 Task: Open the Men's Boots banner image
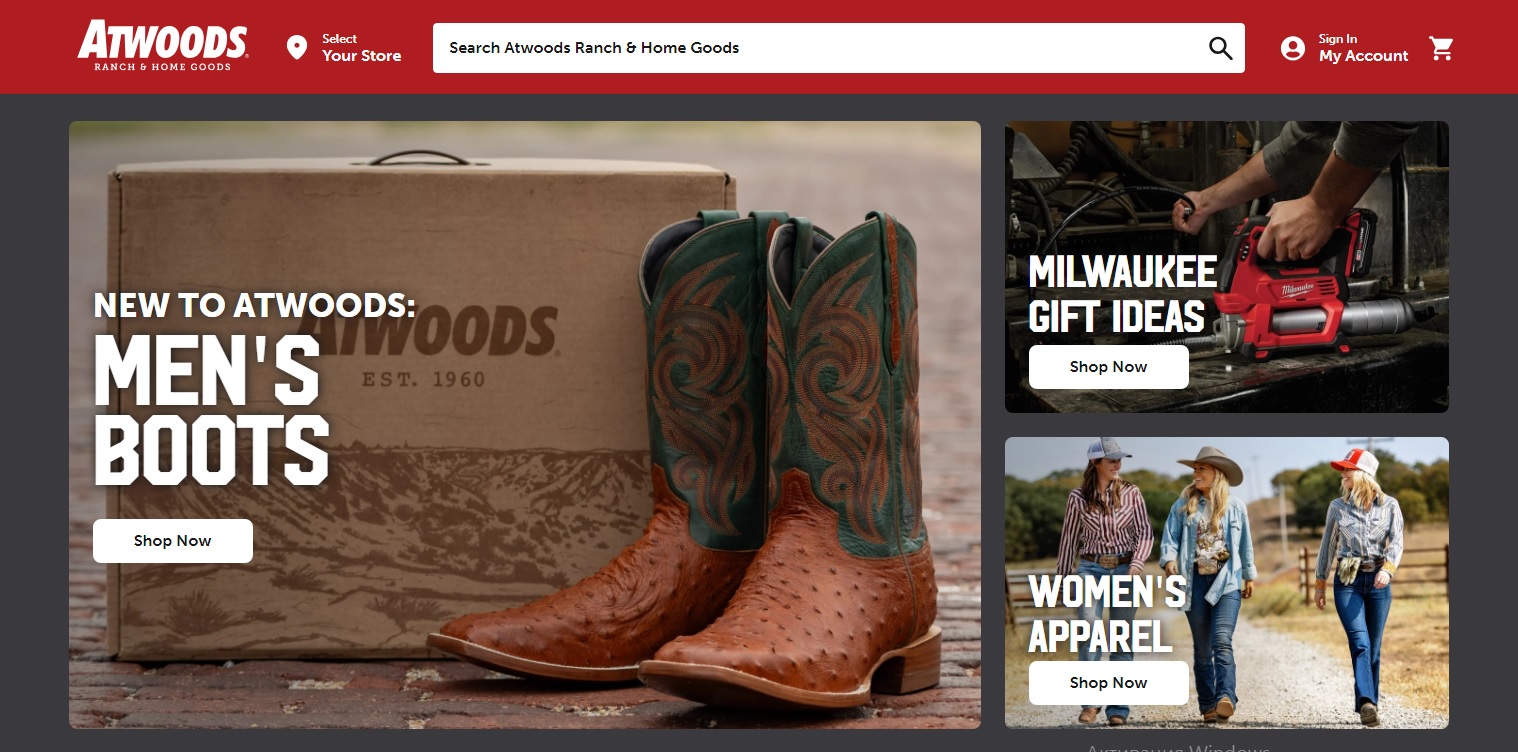pyautogui.click(x=525, y=425)
